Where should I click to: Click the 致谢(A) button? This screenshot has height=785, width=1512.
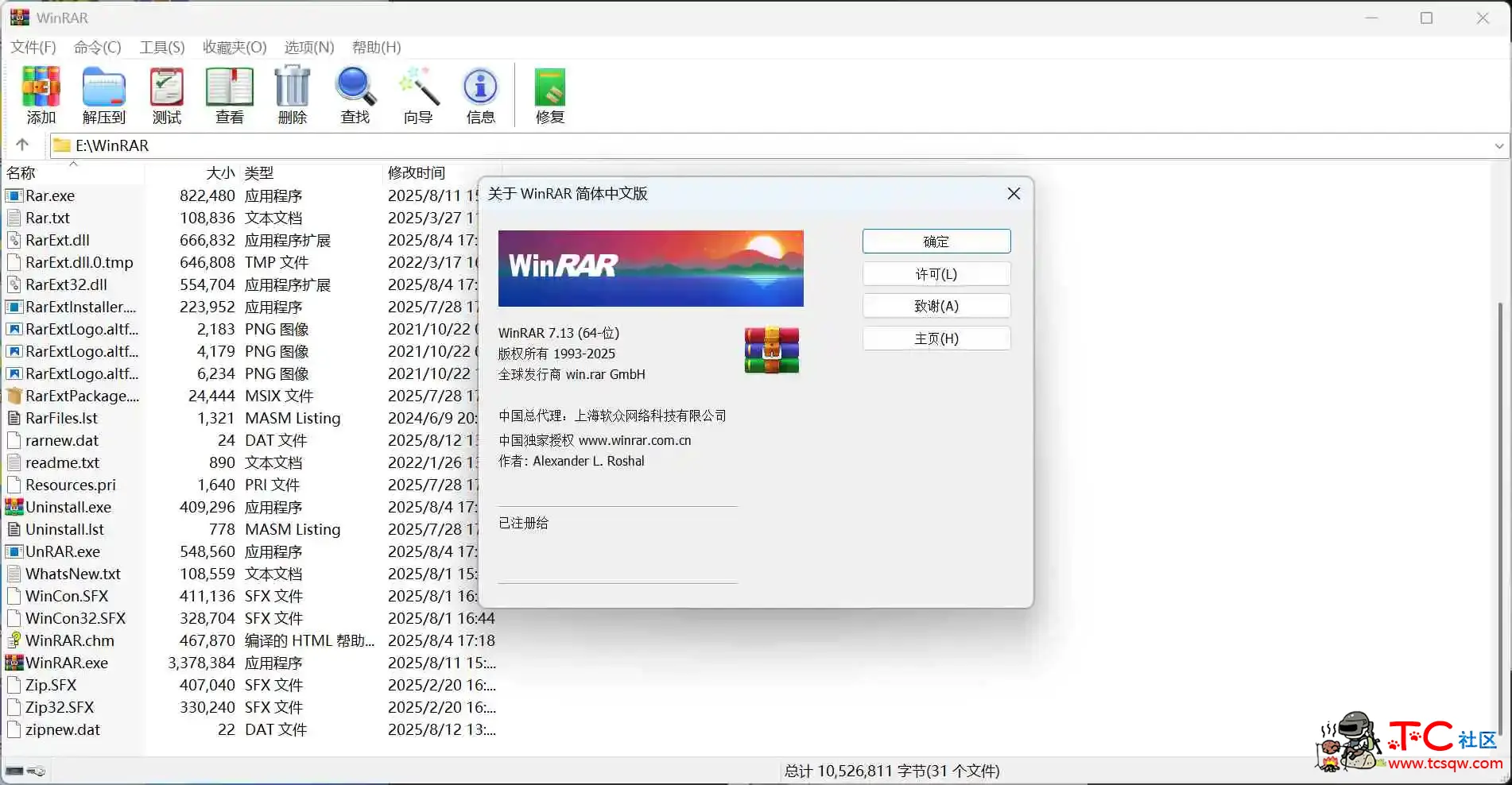[x=936, y=306]
